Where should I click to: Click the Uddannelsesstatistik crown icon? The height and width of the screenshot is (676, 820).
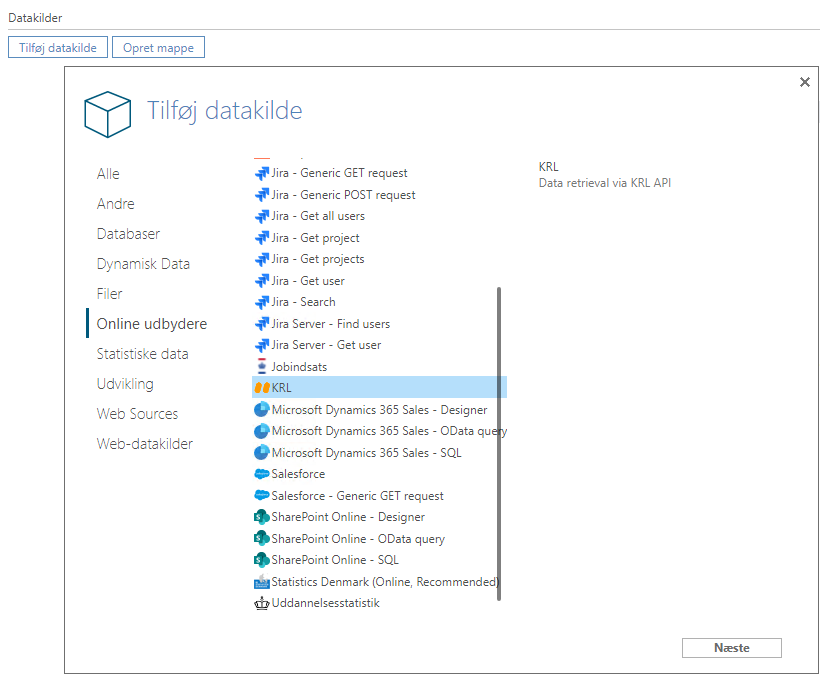261,603
